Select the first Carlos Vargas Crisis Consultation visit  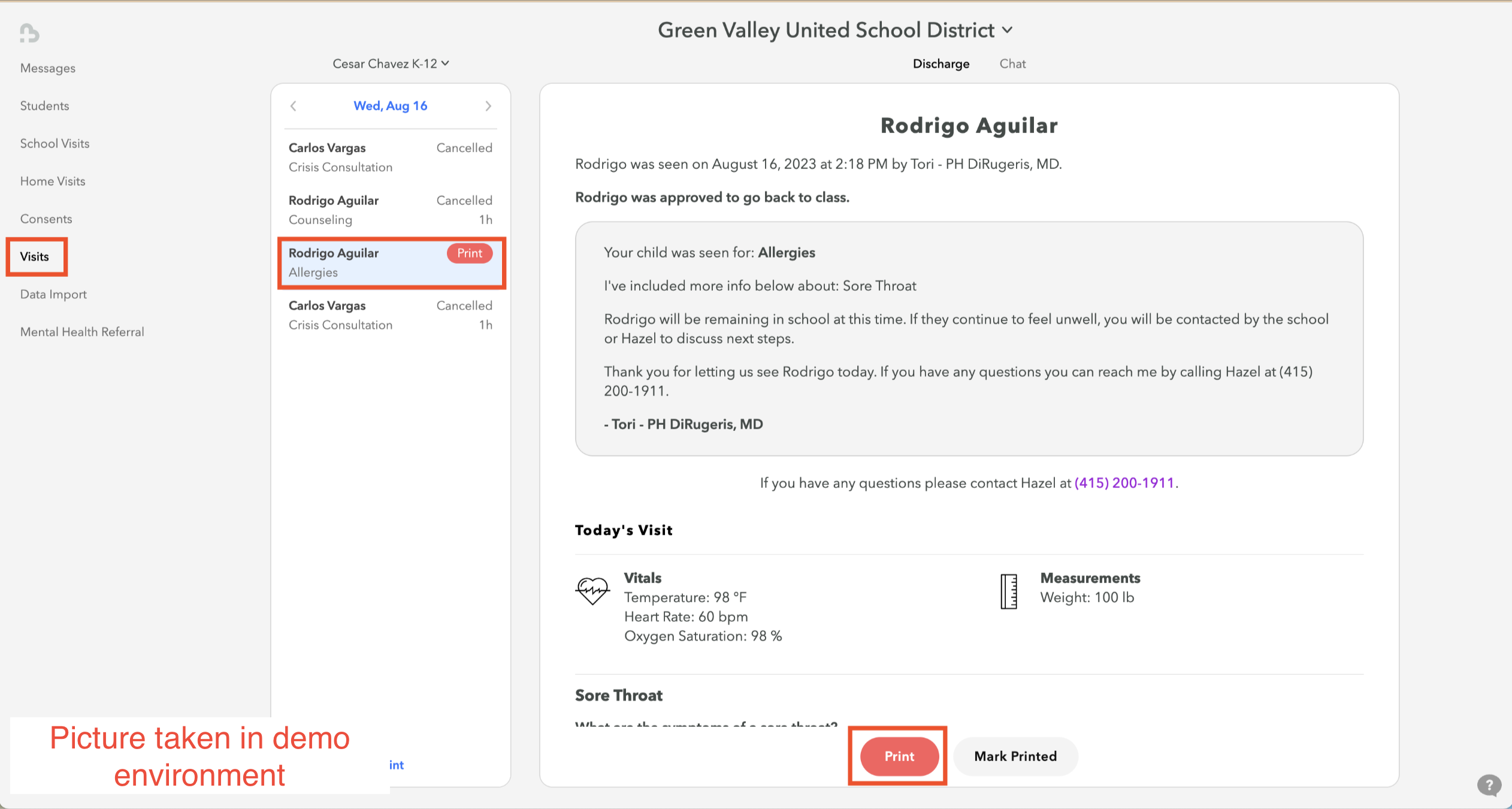[391, 158]
